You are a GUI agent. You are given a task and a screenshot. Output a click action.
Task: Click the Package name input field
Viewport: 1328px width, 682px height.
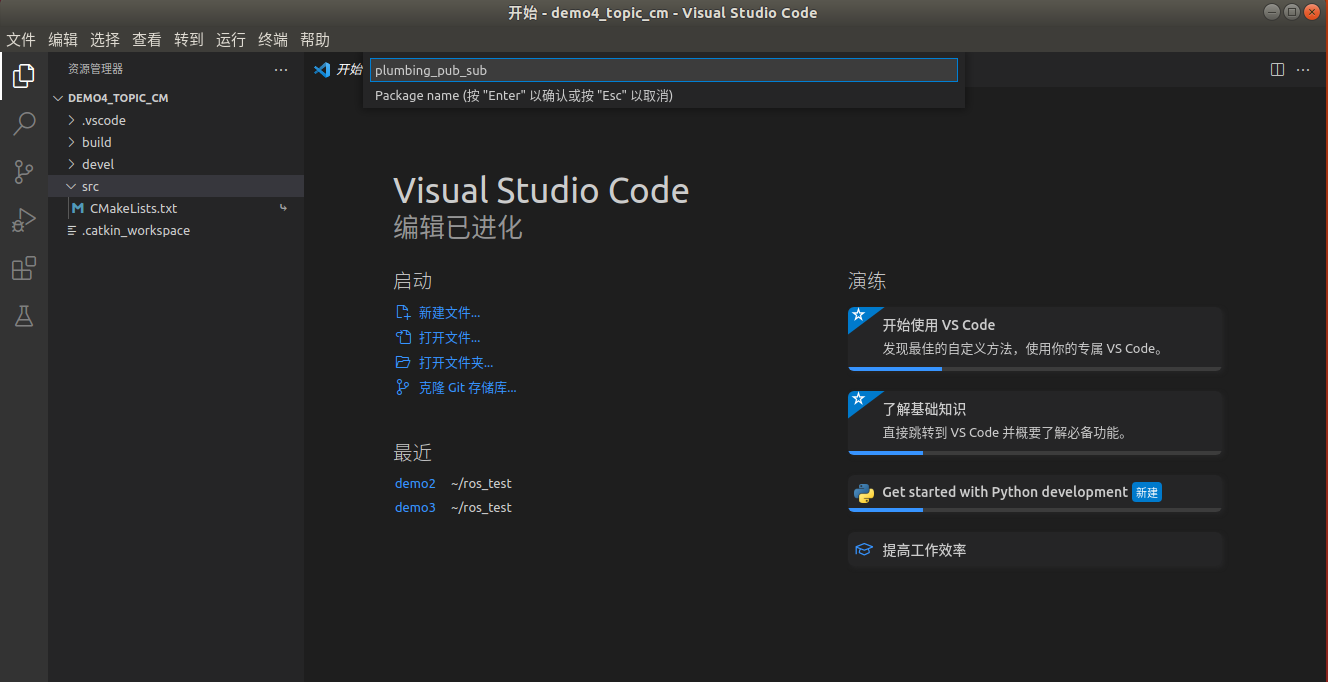pos(664,70)
